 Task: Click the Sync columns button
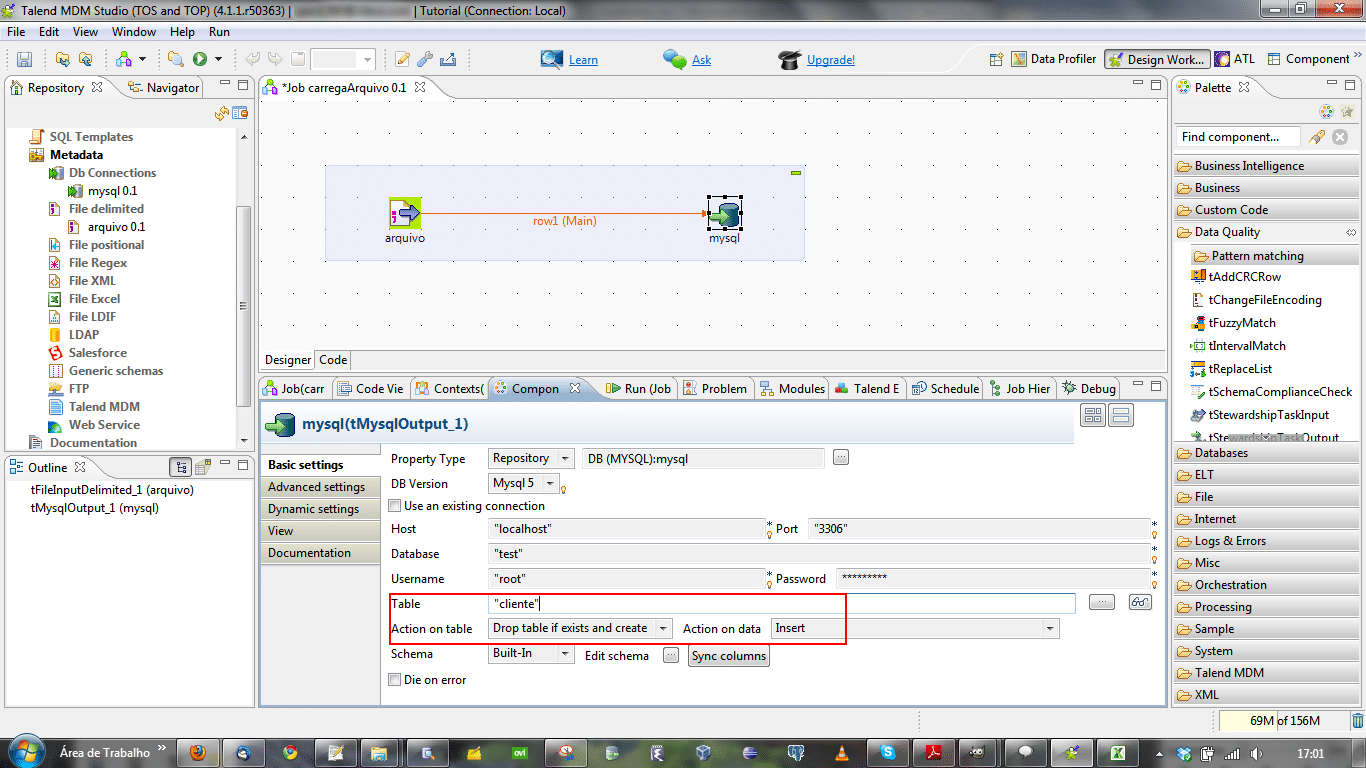(x=728, y=656)
